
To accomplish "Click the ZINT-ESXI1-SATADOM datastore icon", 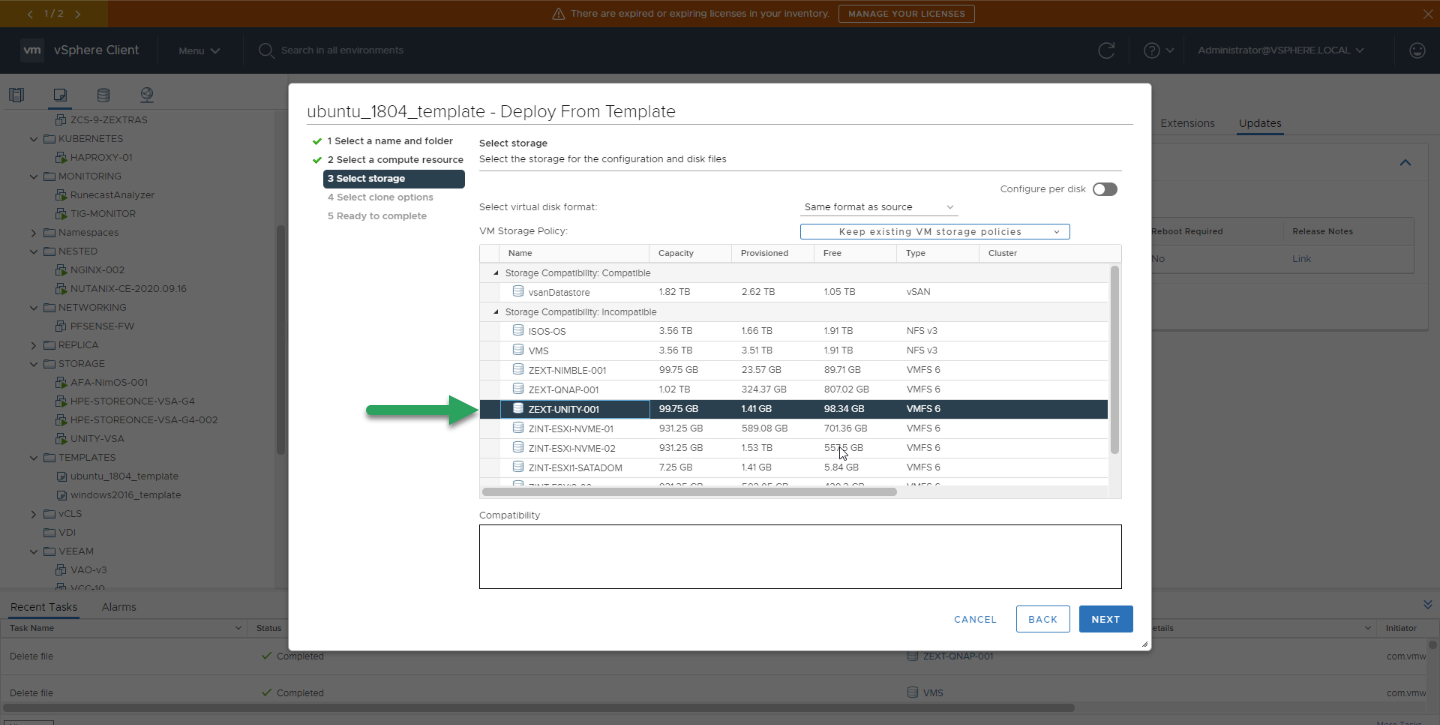I will click(x=518, y=467).
